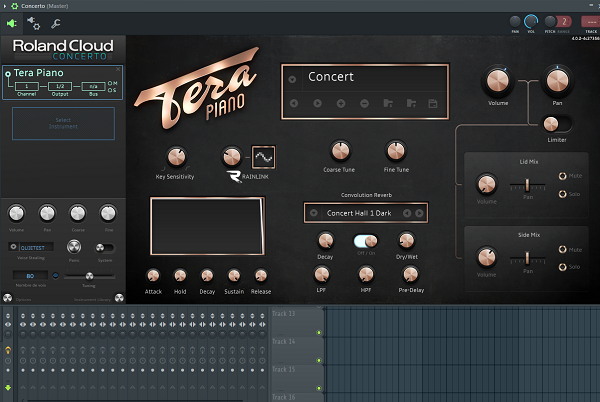Screen dimensions: 600x402
Task: Click the main Pan copper knob
Action: [557, 81]
